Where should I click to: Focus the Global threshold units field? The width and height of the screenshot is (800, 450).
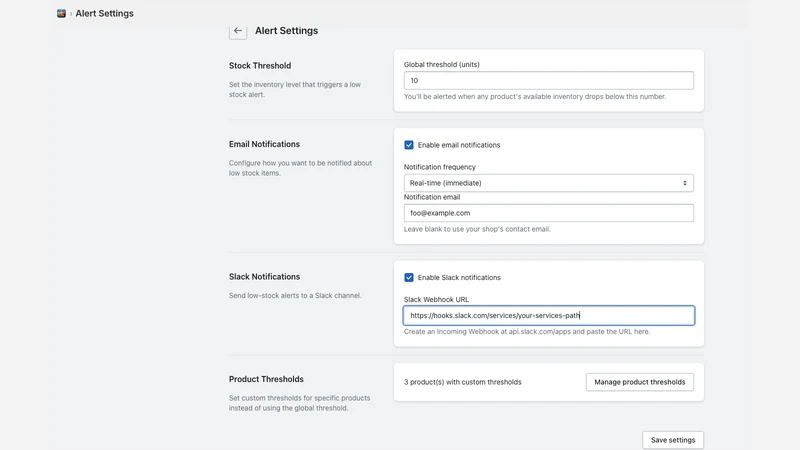pyautogui.click(x=548, y=81)
